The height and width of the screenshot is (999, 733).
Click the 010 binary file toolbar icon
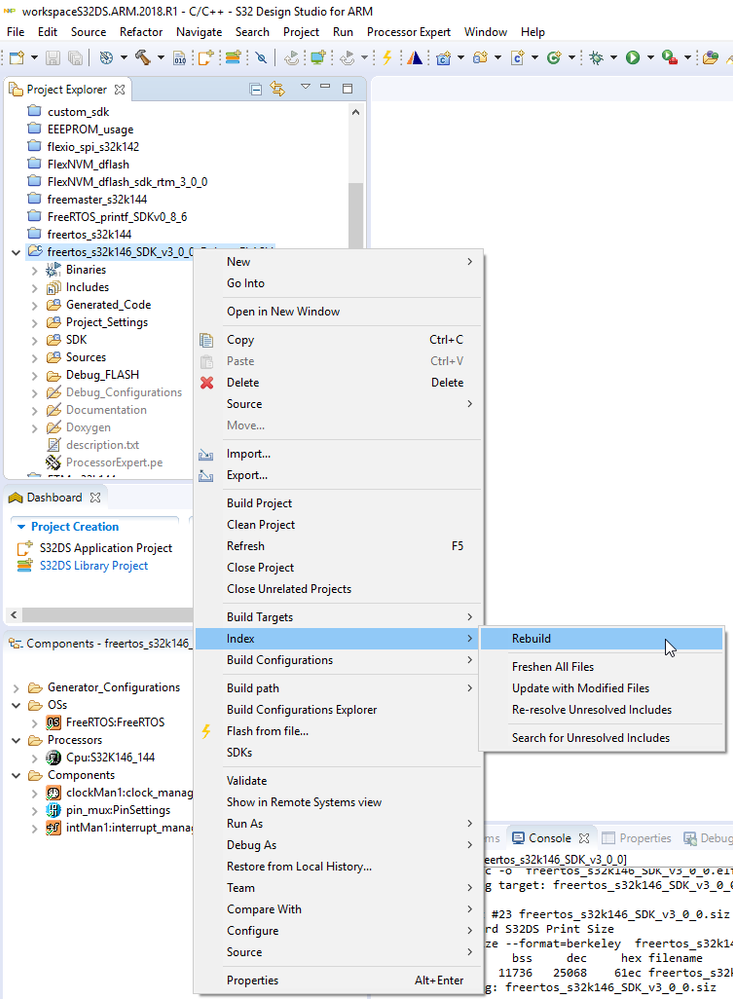(180, 58)
